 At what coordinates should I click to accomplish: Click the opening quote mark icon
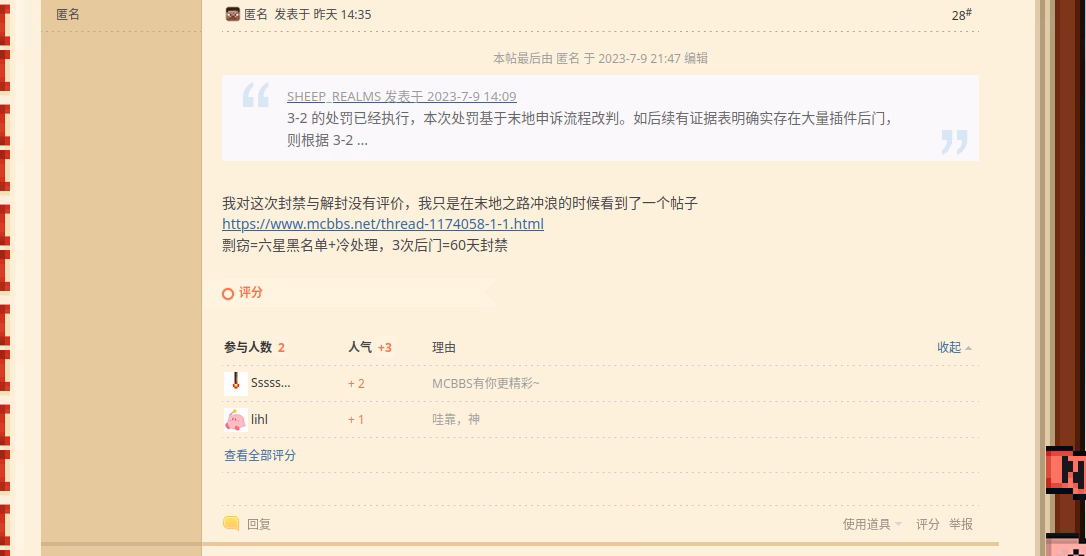point(256,95)
